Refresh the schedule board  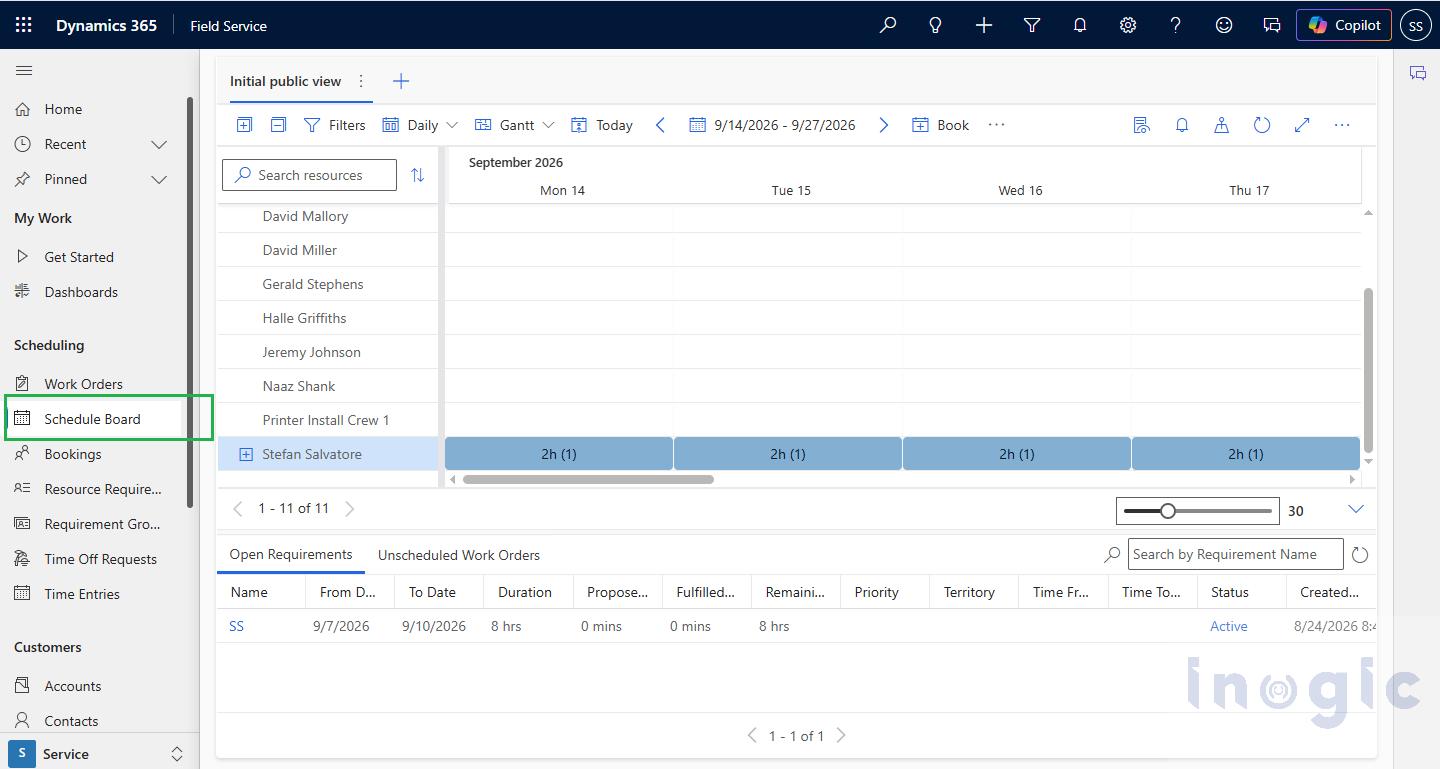tap(1262, 125)
